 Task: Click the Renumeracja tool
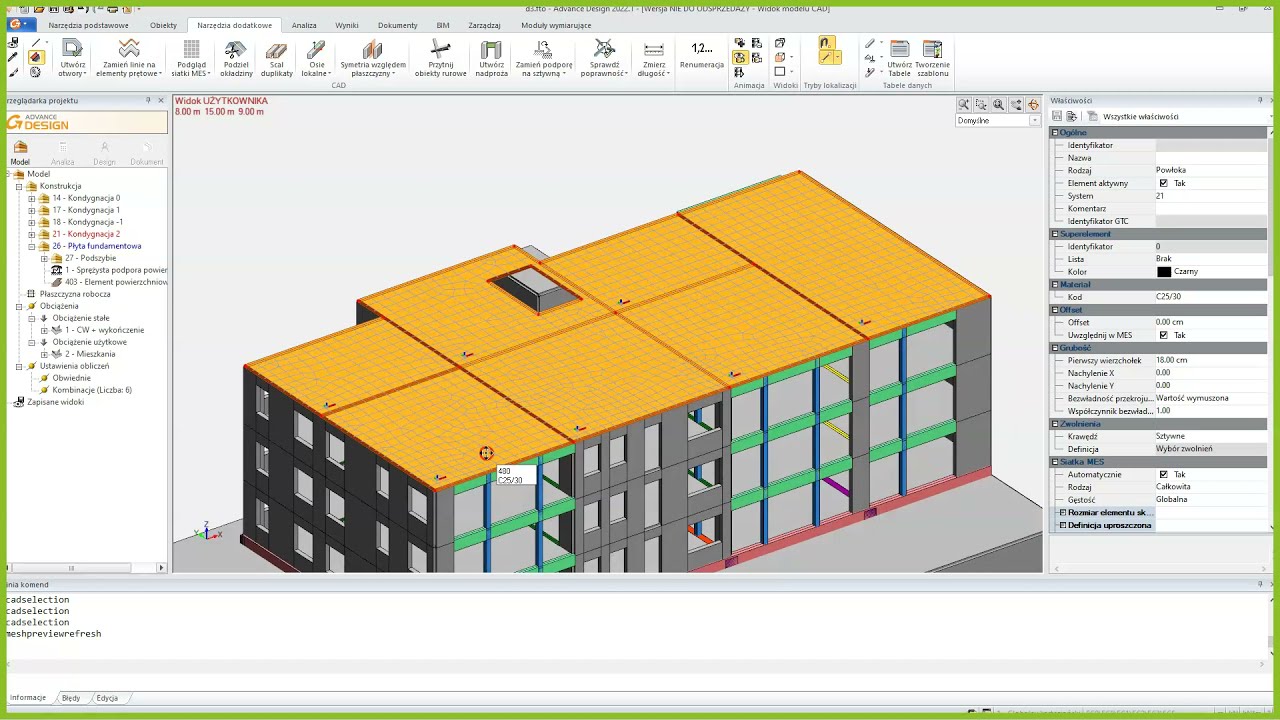pyautogui.click(x=702, y=54)
